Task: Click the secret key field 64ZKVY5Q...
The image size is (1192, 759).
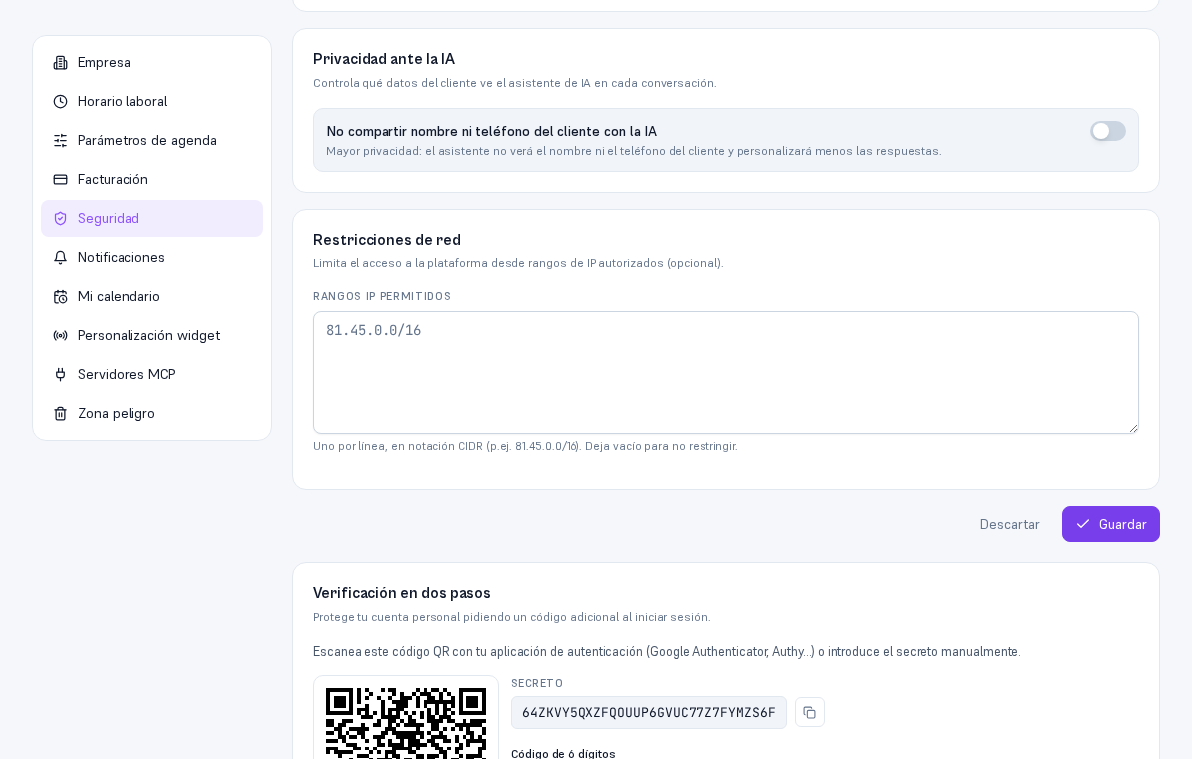Action: (648, 713)
